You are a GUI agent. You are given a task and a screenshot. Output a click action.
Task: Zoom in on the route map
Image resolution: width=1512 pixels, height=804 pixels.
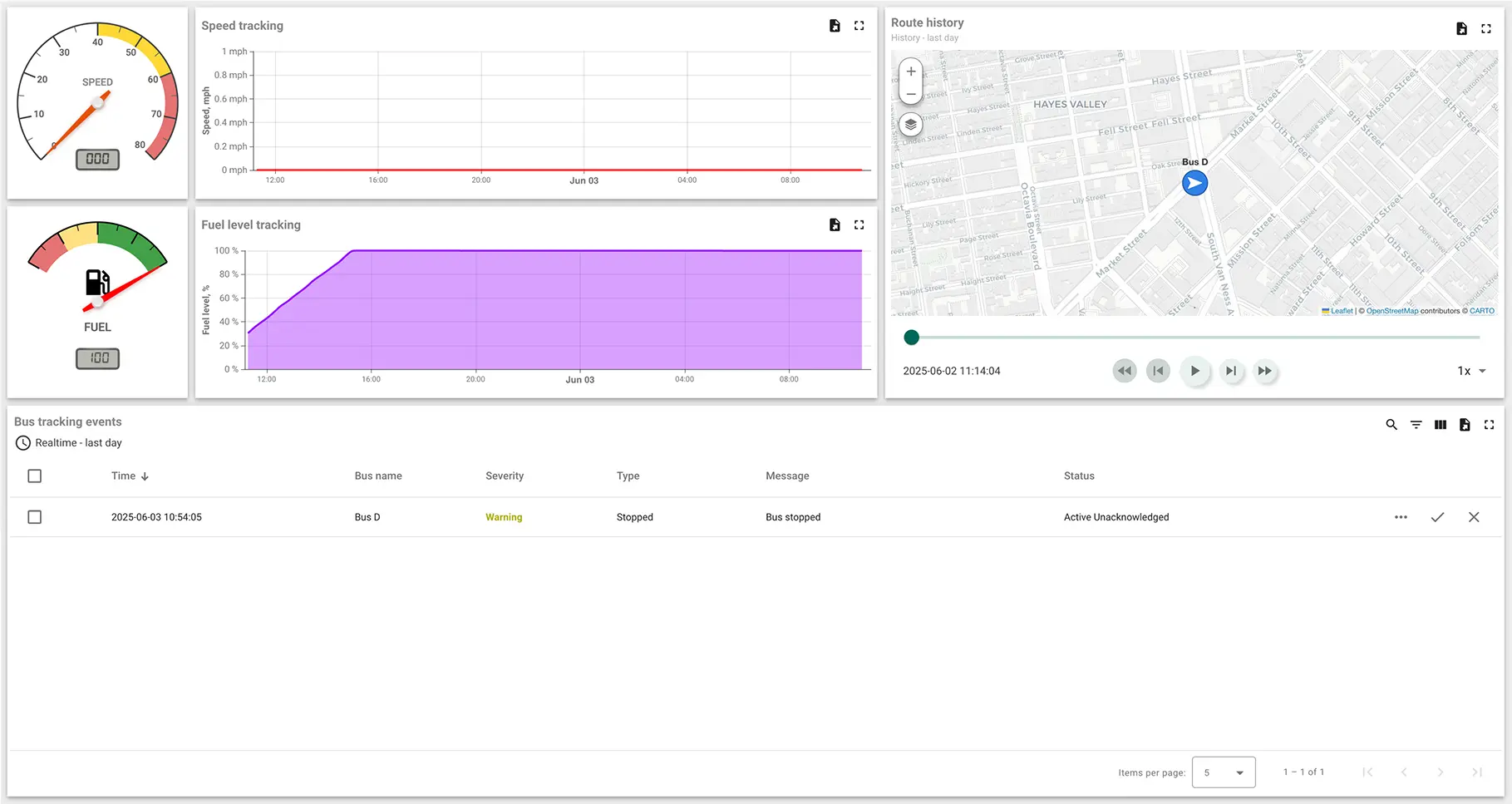pos(911,72)
